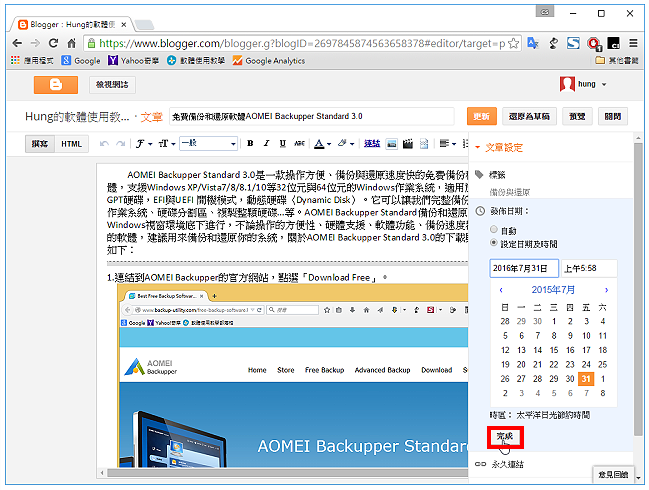This screenshot has height=490, width=649.
Task: Click the Done button under timezone
Action: tap(505, 436)
